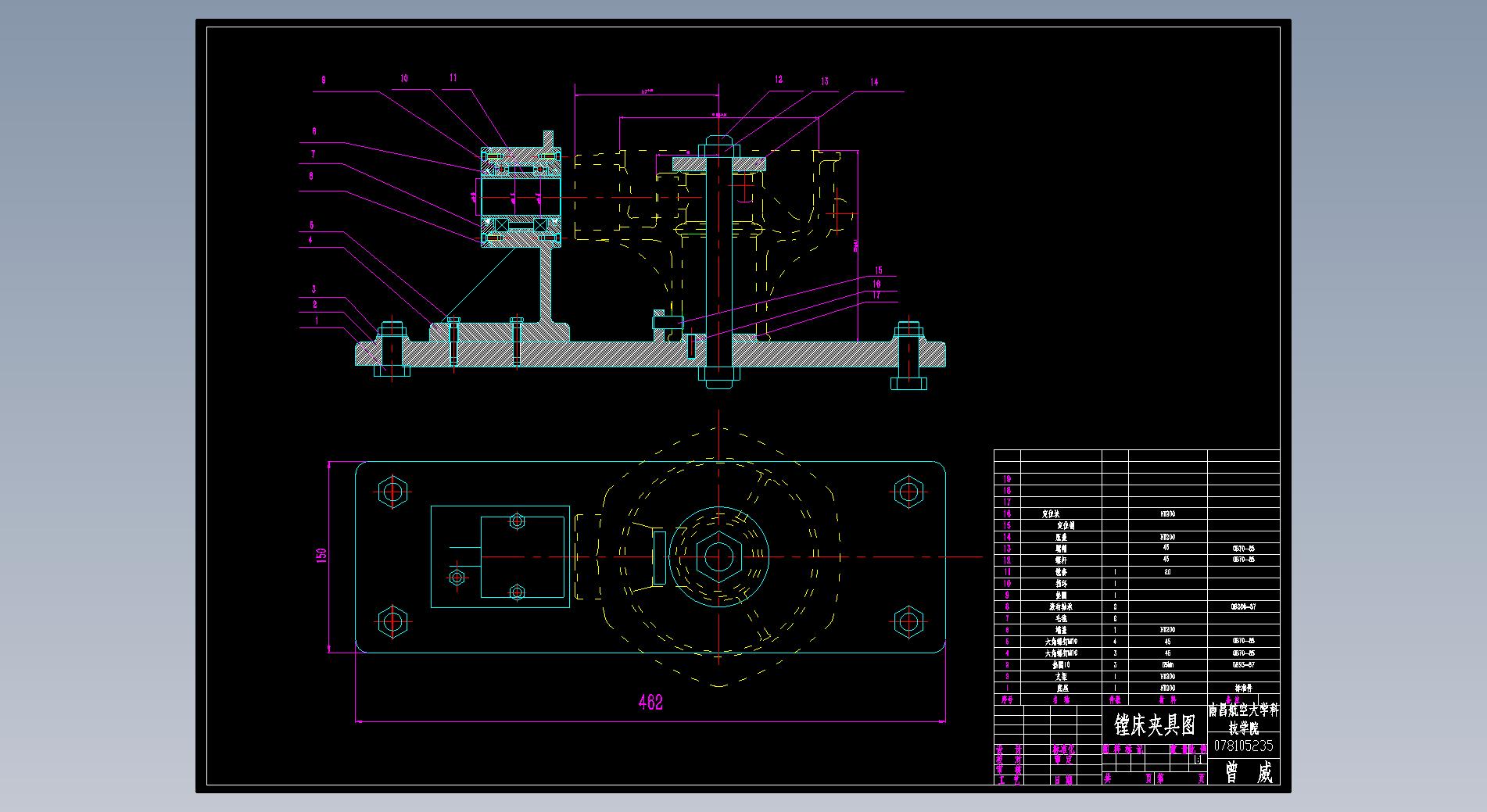Click 六角螺钉M10 in the parts list
Screen dimensions: 1487x812
(1061, 642)
